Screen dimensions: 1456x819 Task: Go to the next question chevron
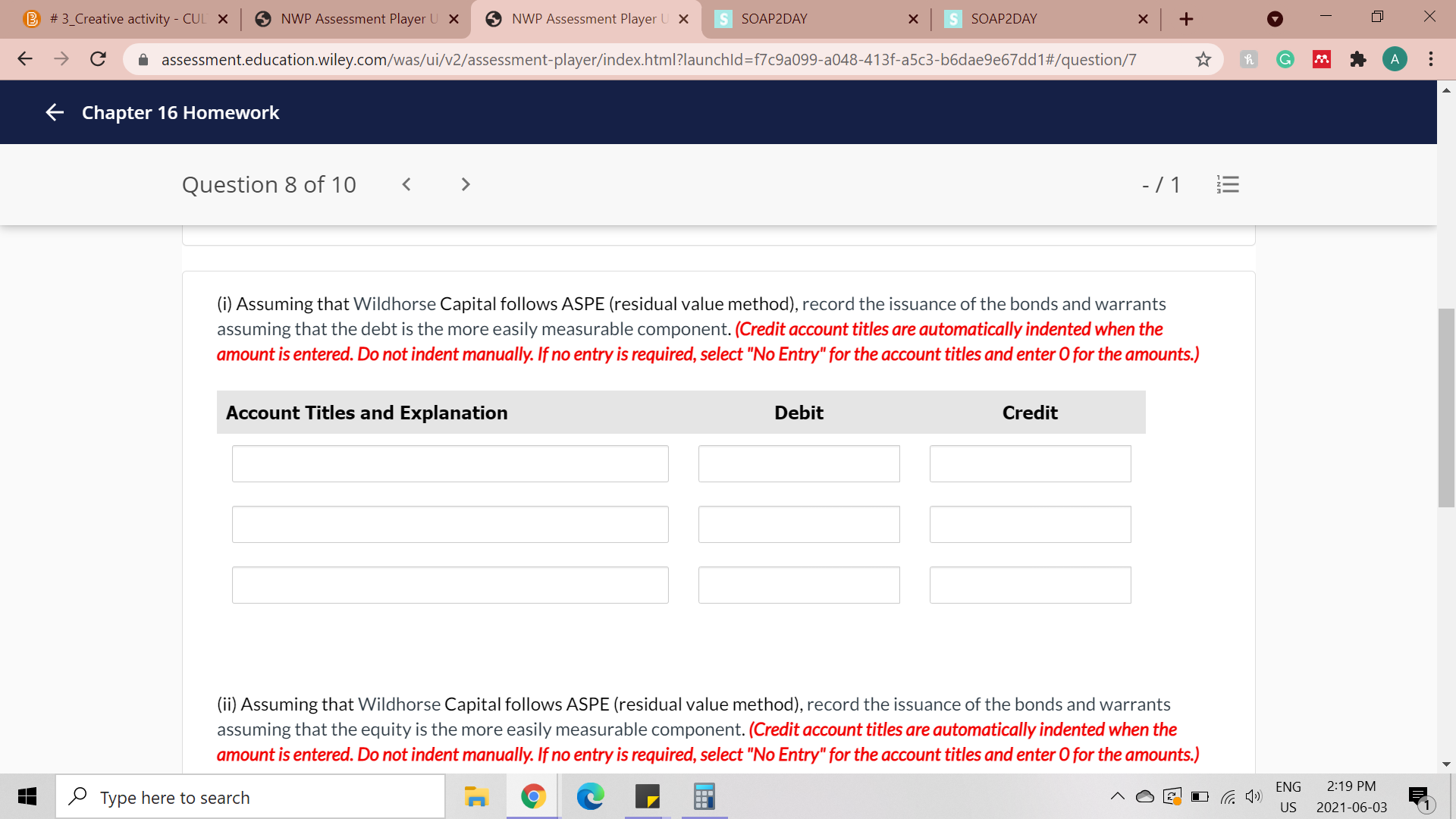tap(466, 184)
